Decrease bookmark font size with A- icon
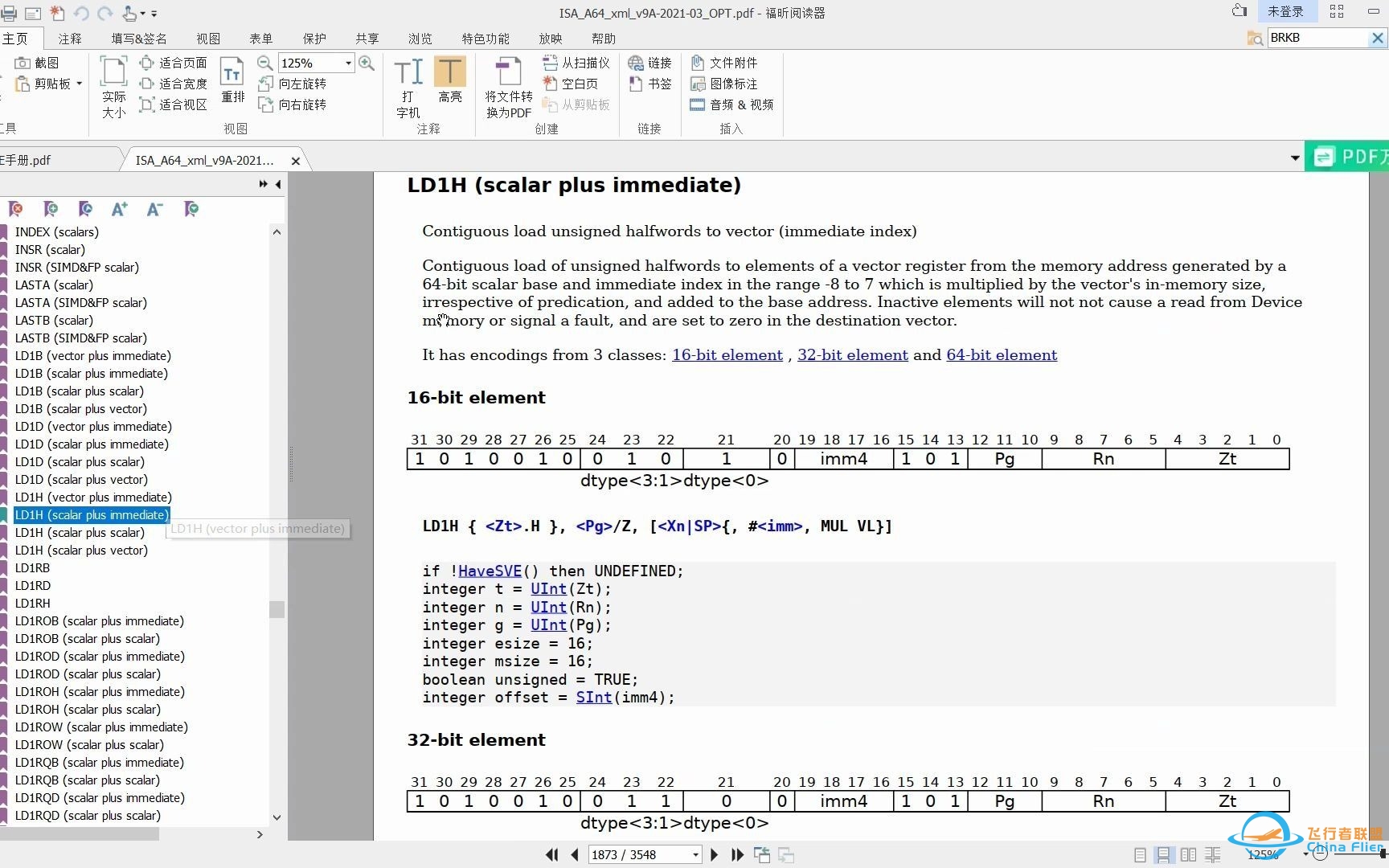1389x868 pixels. [x=155, y=209]
